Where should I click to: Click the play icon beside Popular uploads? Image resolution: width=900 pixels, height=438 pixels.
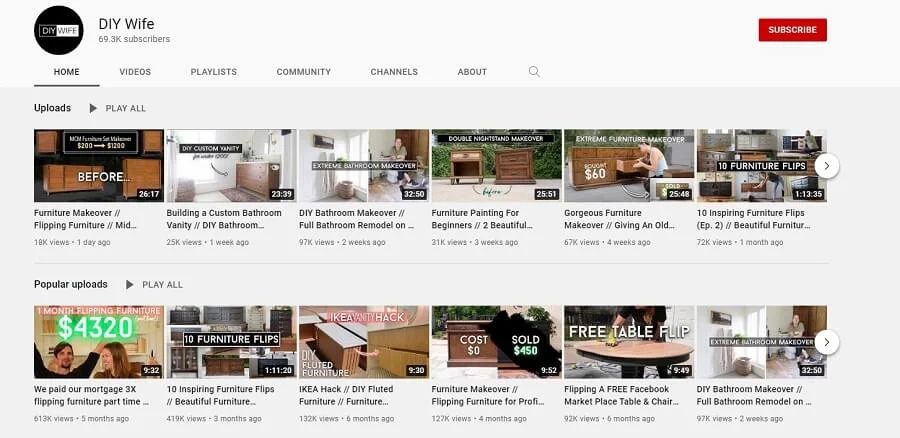click(129, 285)
